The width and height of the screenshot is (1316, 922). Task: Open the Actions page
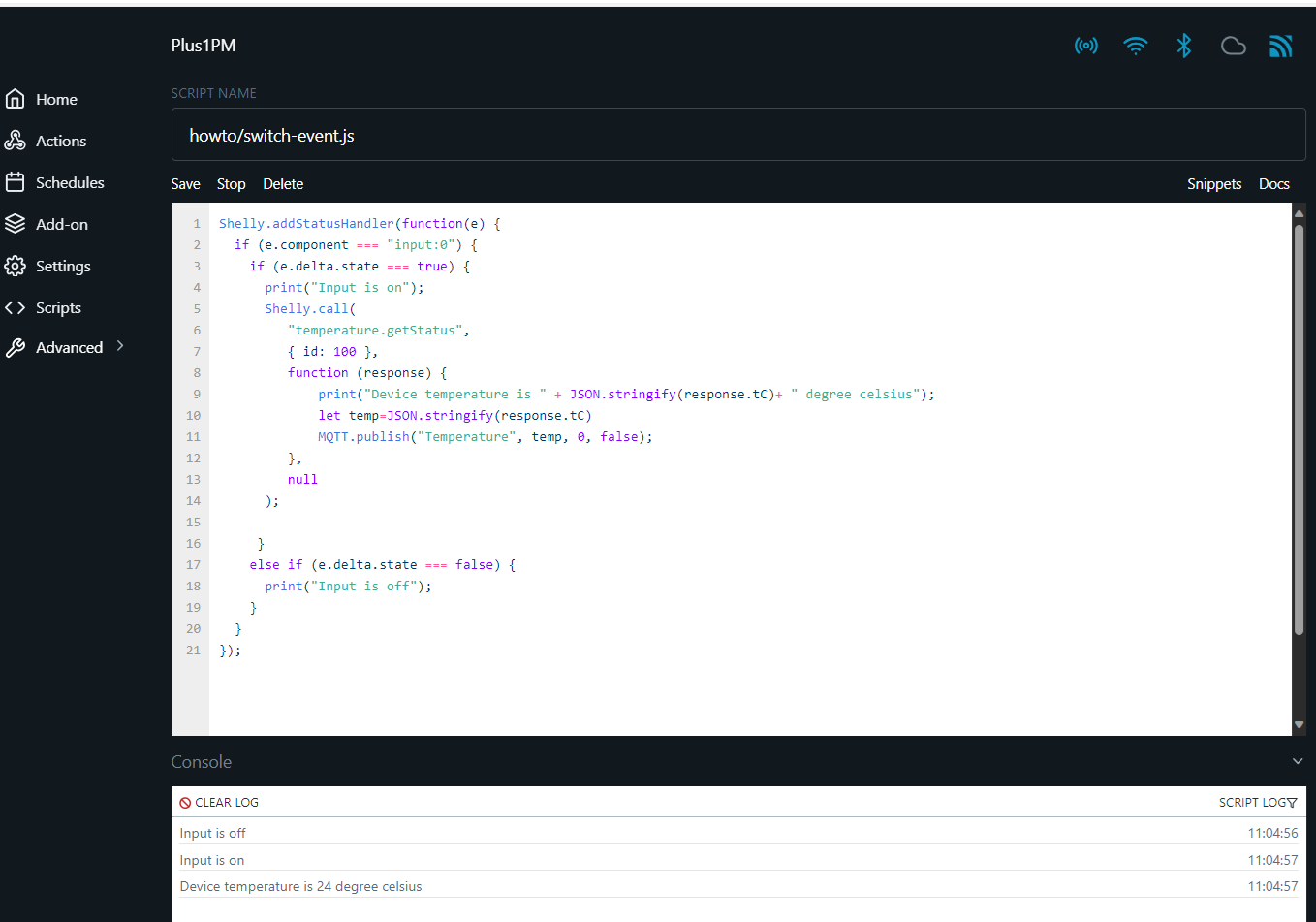tap(46, 141)
